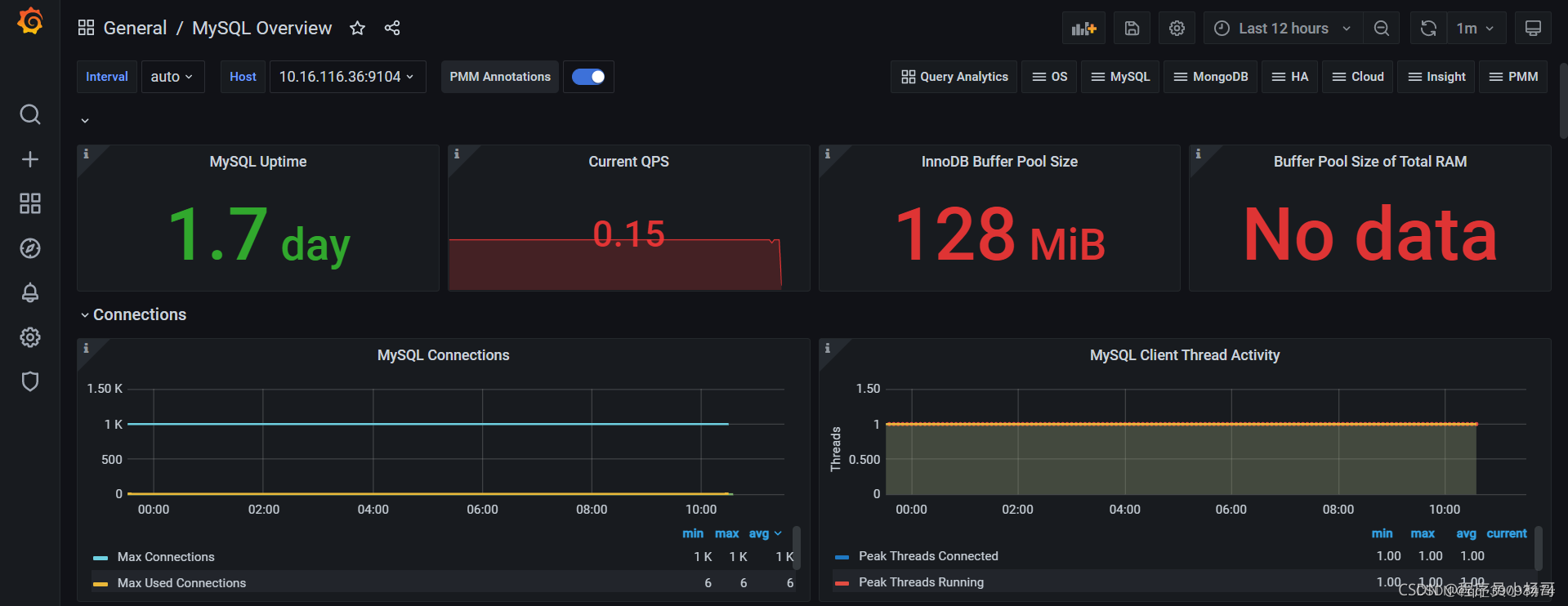
Task: Open the PMM dashboards menu
Action: (1513, 77)
